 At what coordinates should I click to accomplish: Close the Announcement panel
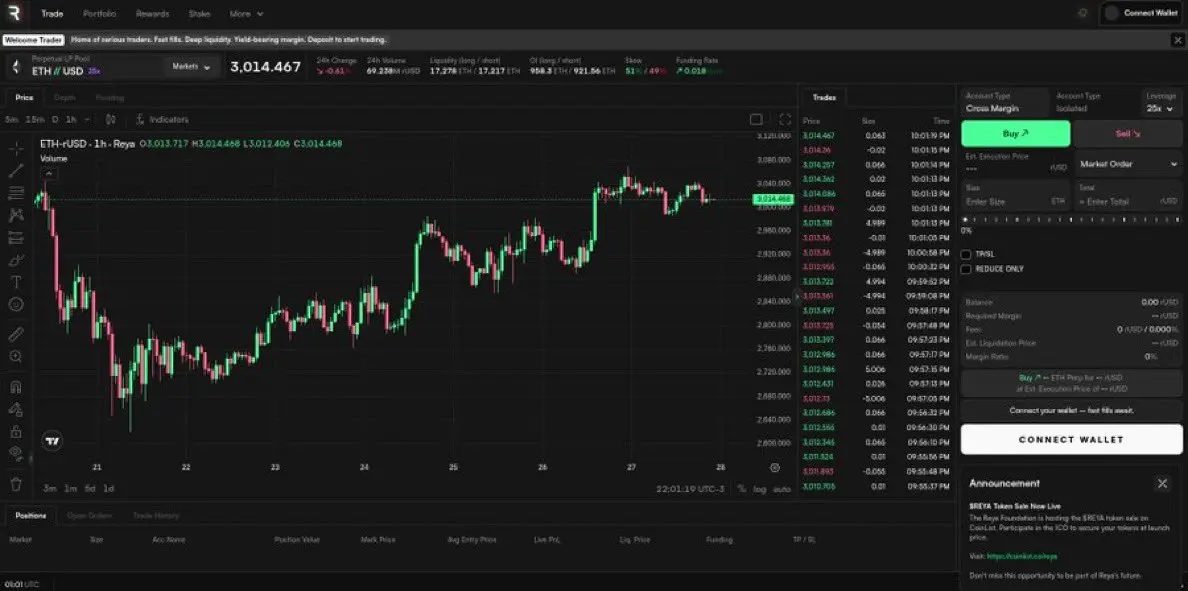click(x=1162, y=483)
